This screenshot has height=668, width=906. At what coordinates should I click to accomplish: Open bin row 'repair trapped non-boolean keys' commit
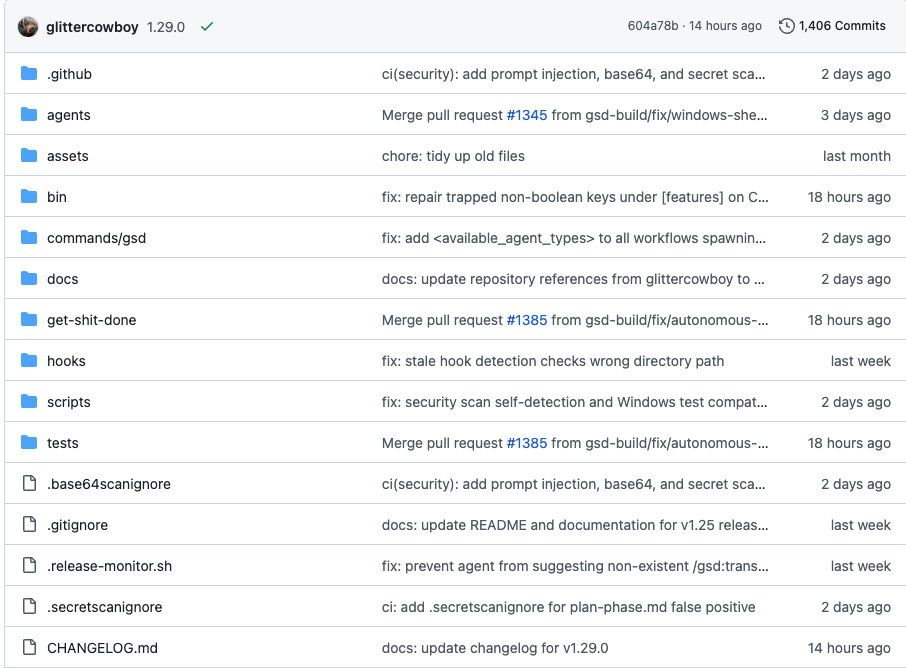coord(575,197)
